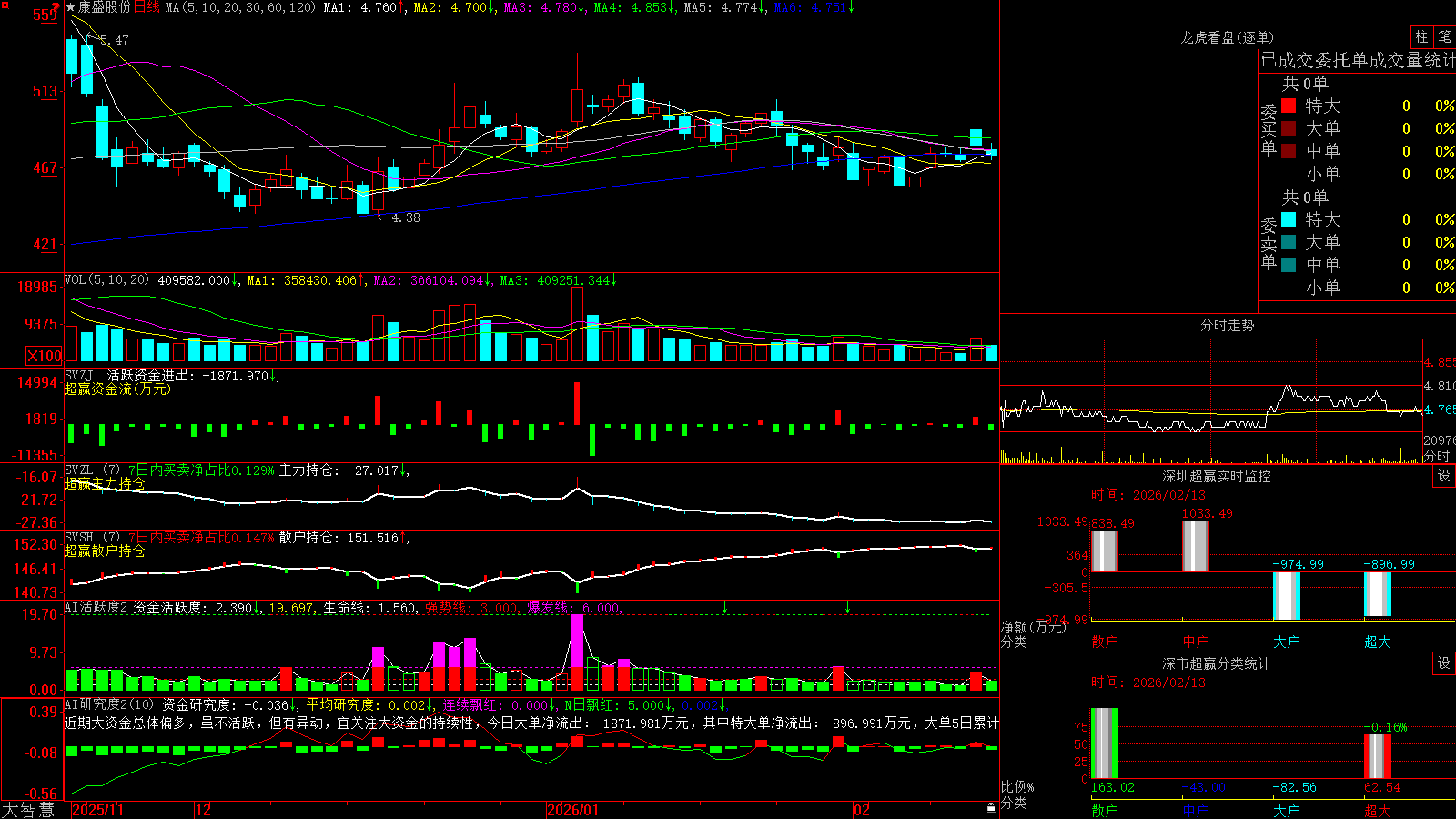The width and height of the screenshot is (1456, 819).
Task: Click the 已成交委托单成交量统计 header
Action: [x=1358, y=60]
